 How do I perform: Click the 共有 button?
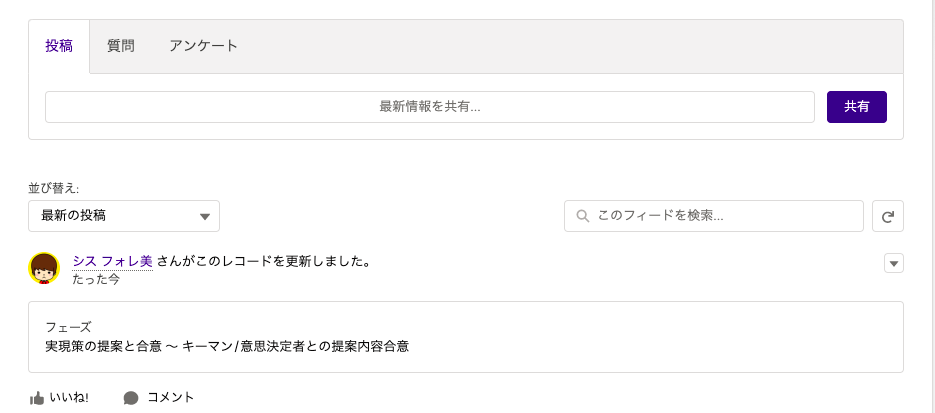[857, 107]
